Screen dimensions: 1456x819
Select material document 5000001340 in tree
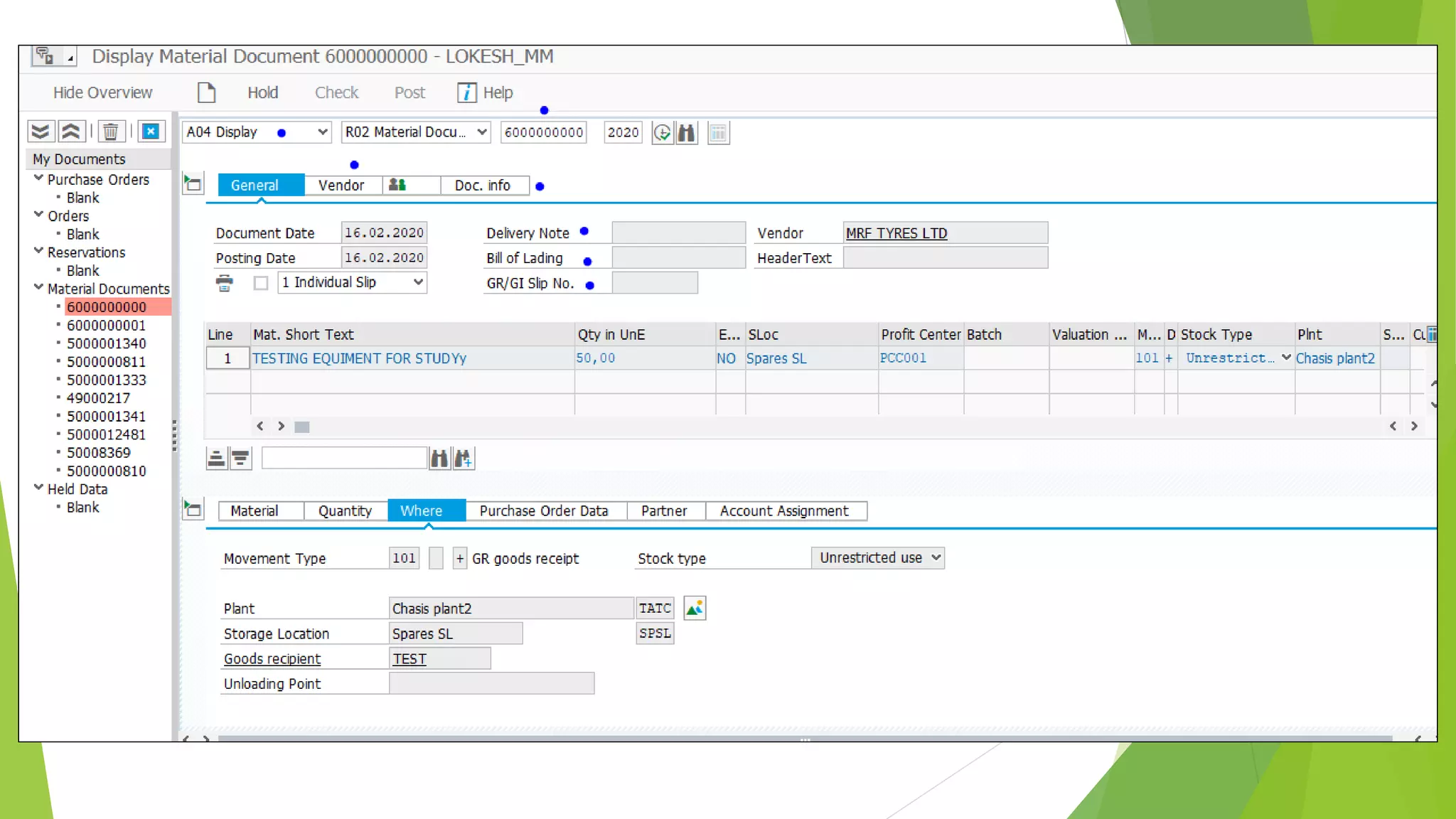[x=106, y=343]
